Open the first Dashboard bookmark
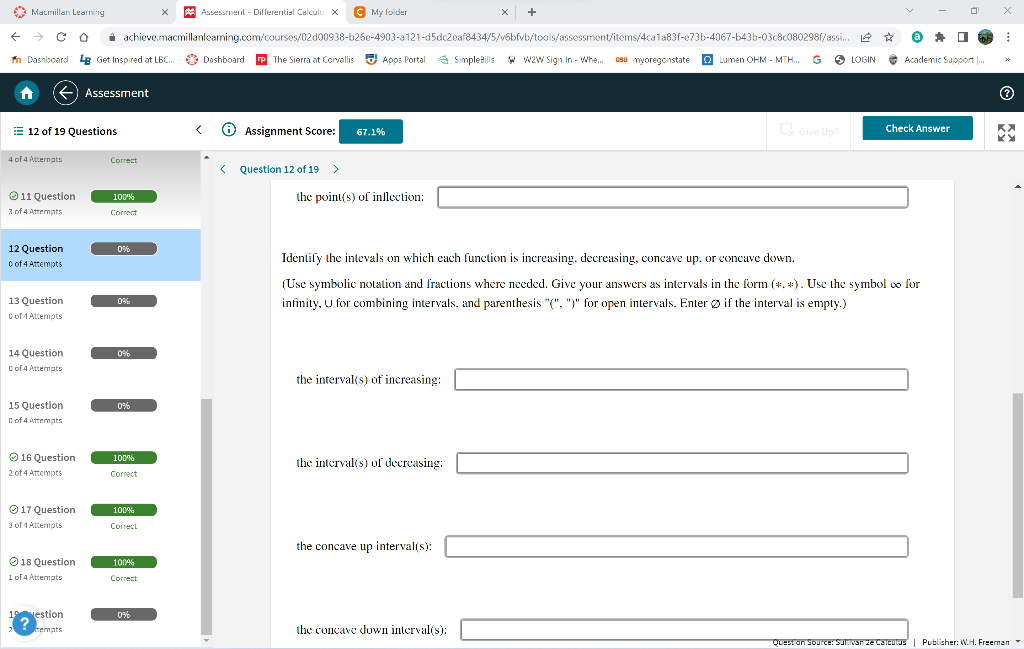 [x=40, y=59]
